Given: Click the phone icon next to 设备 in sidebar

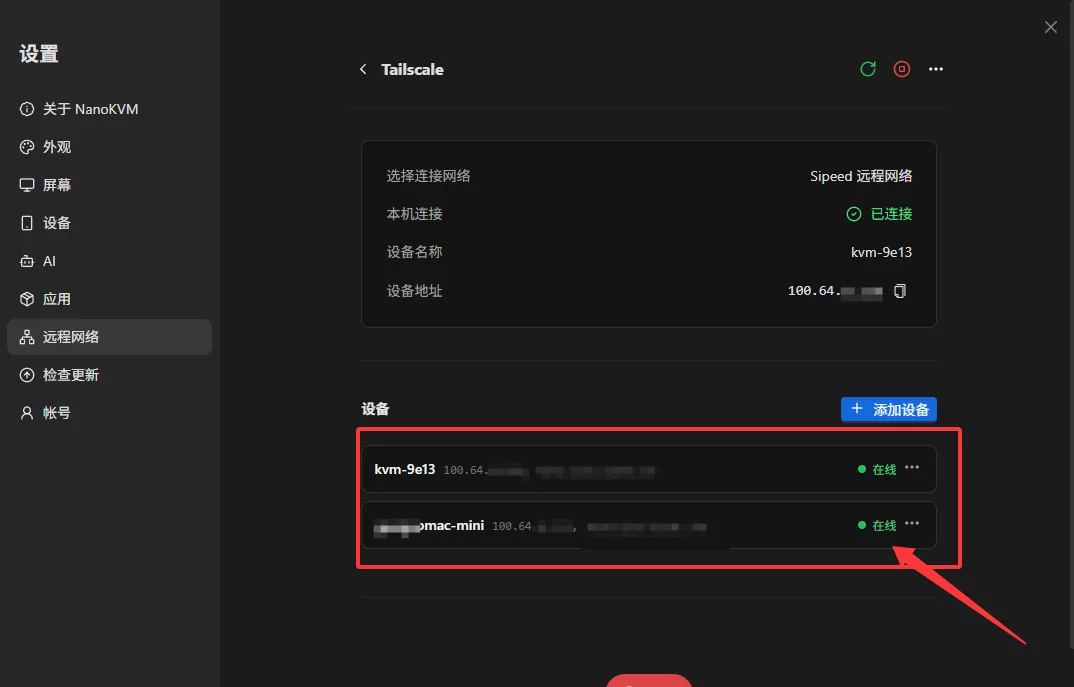Looking at the screenshot, I should pyautogui.click(x=27, y=223).
